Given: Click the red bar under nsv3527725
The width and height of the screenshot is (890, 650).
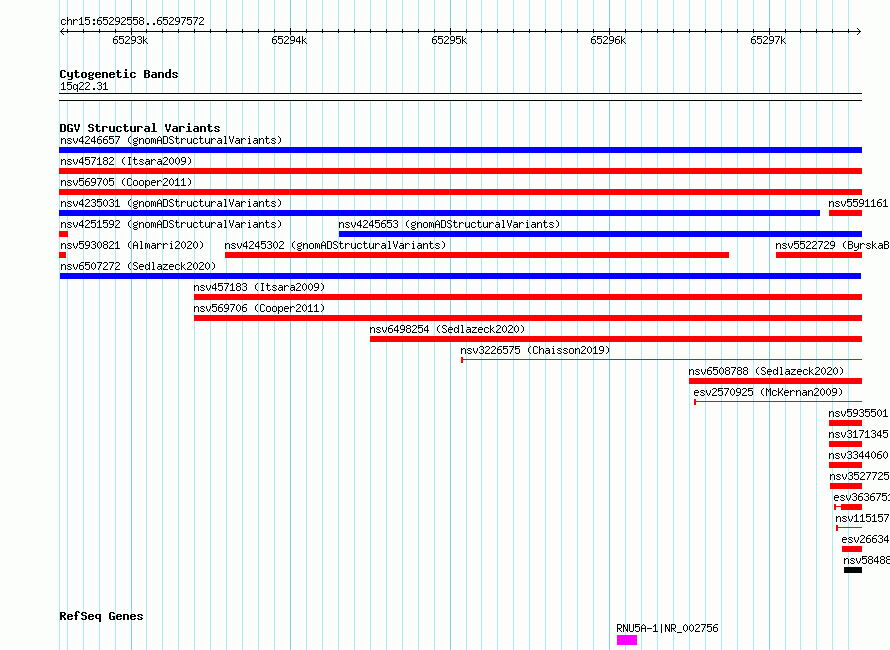Looking at the screenshot, I should (846, 486).
